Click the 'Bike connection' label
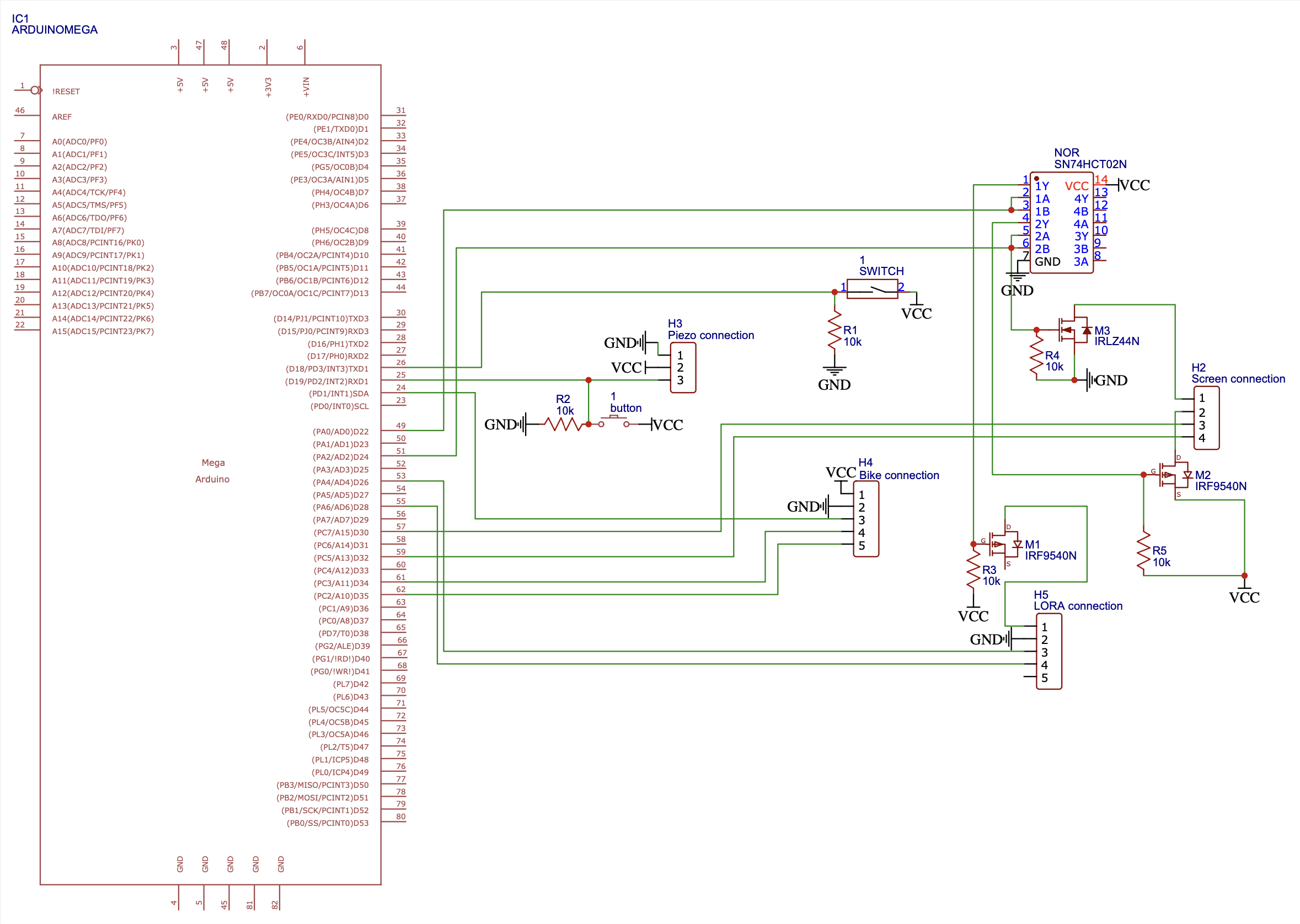The height and width of the screenshot is (924, 1300). point(898,475)
